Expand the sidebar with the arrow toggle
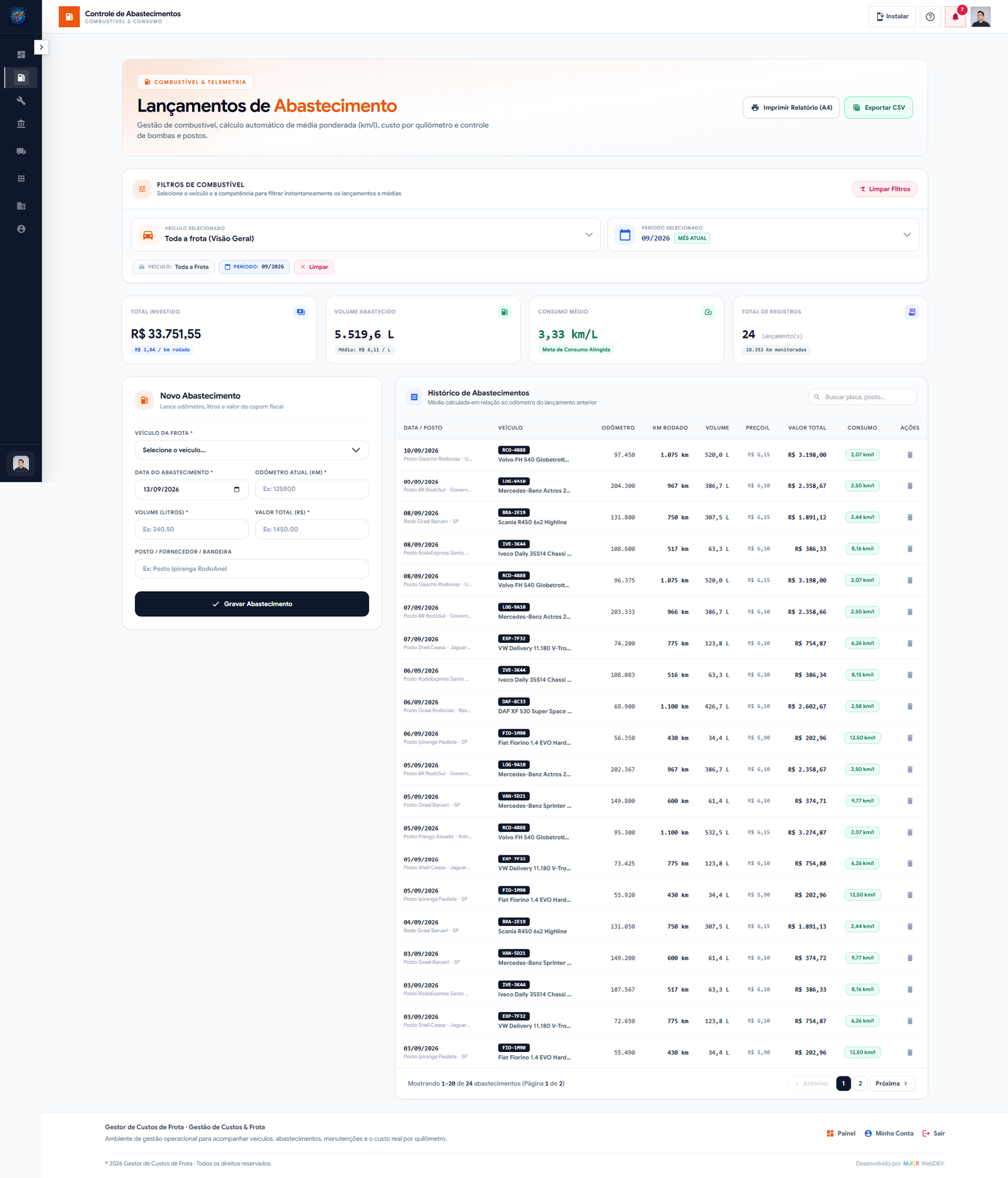This screenshot has height=1178, width=1008. coord(41,47)
